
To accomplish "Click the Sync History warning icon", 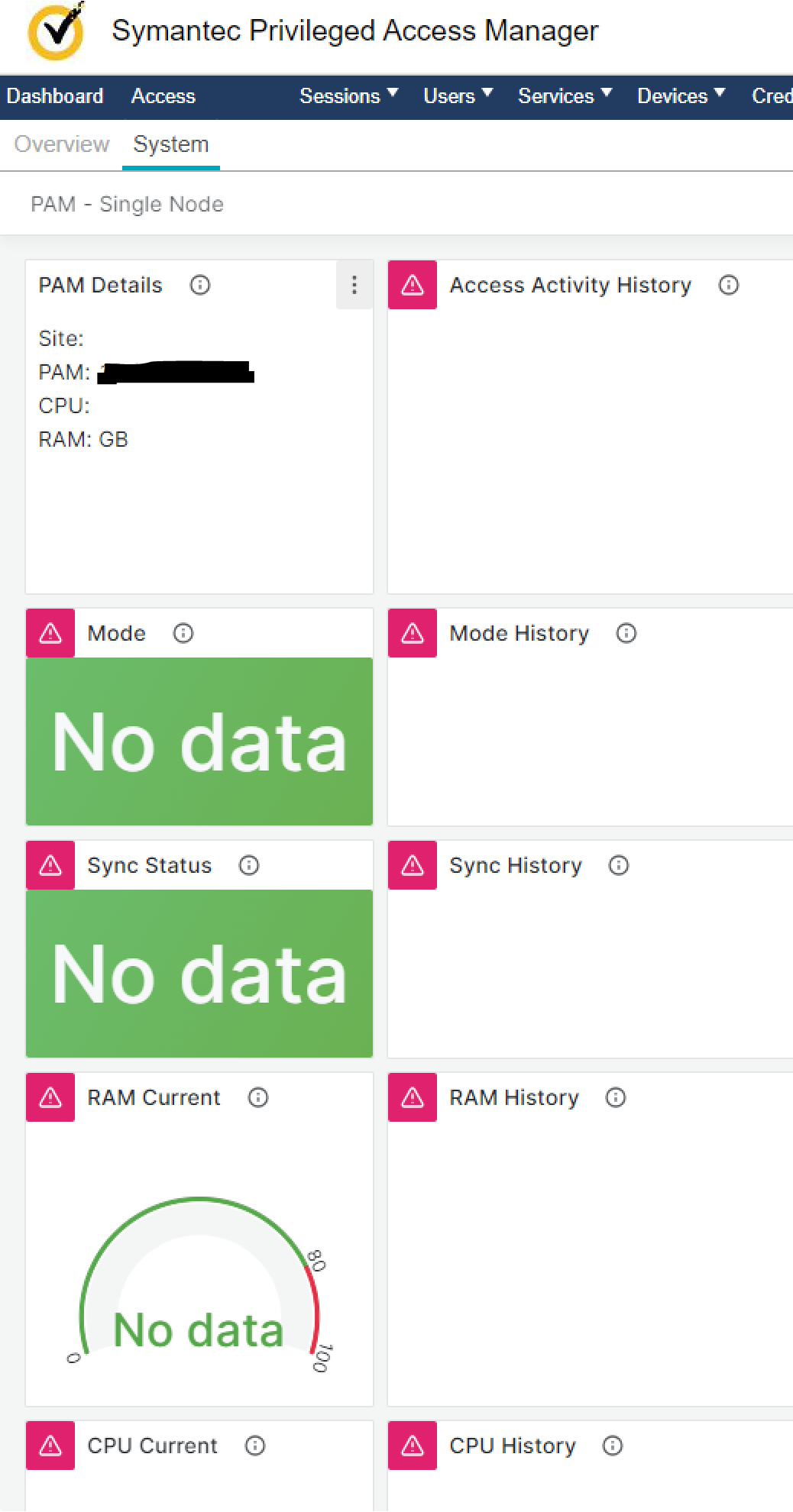I will click(413, 865).
